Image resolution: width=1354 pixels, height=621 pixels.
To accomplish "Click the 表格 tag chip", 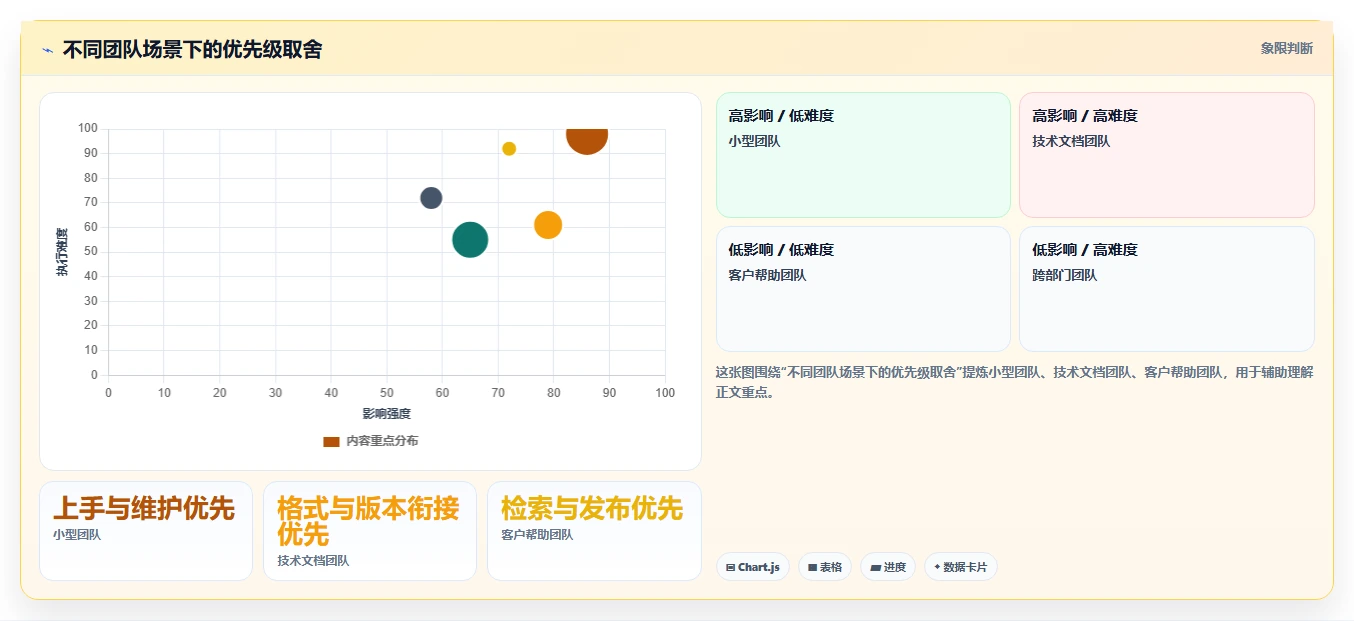I will point(825,567).
